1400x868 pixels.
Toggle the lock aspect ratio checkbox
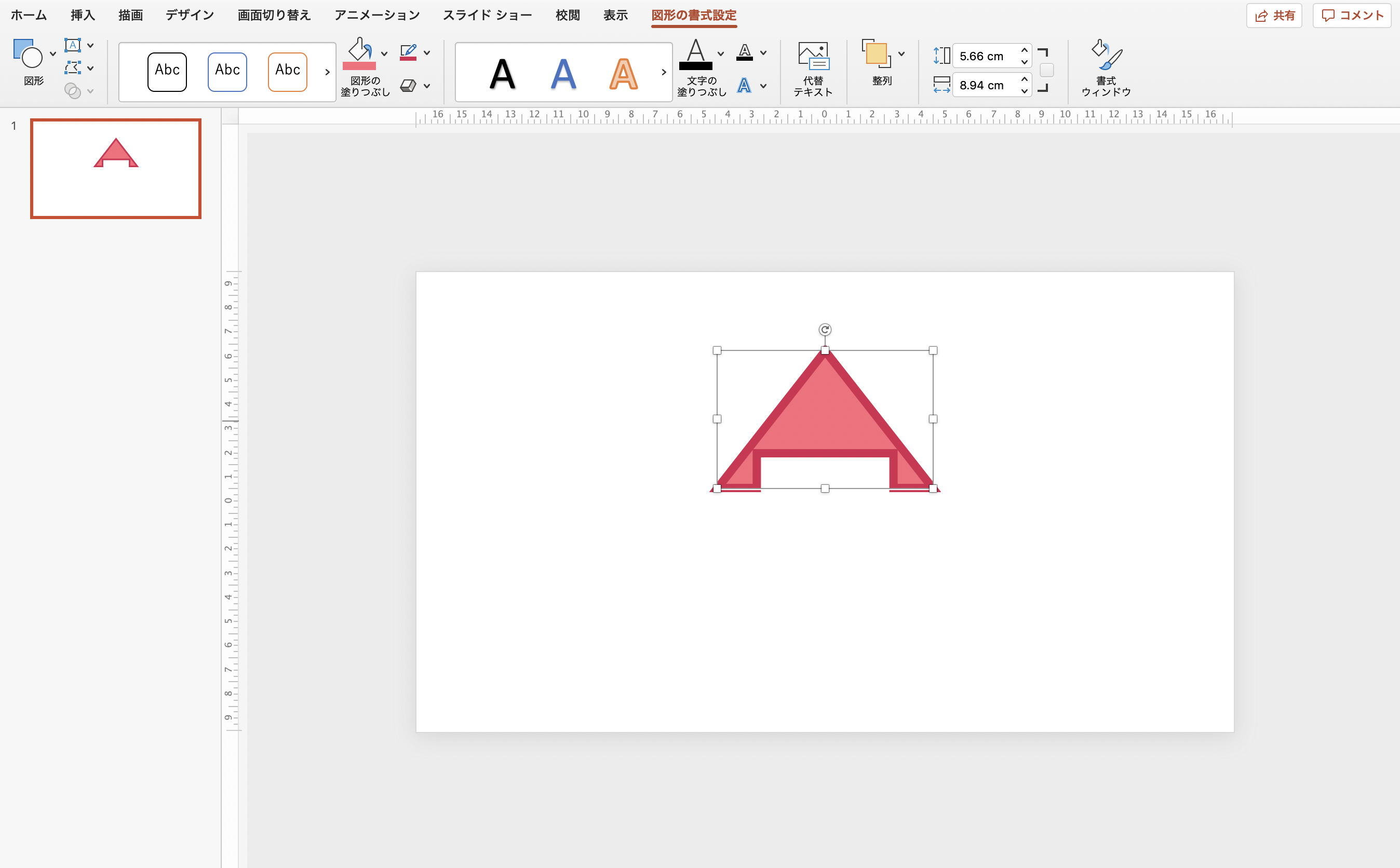1047,70
